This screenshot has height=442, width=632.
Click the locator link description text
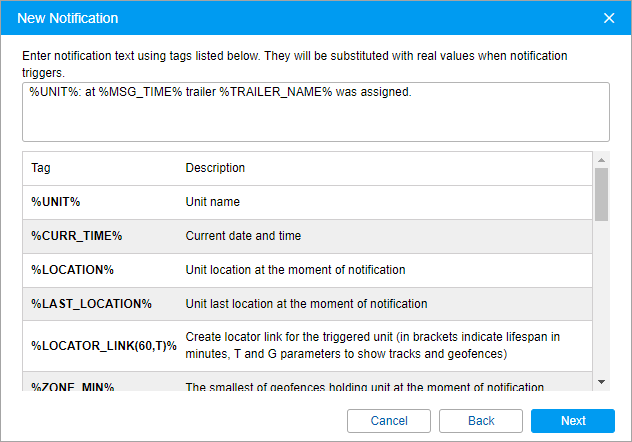373,345
